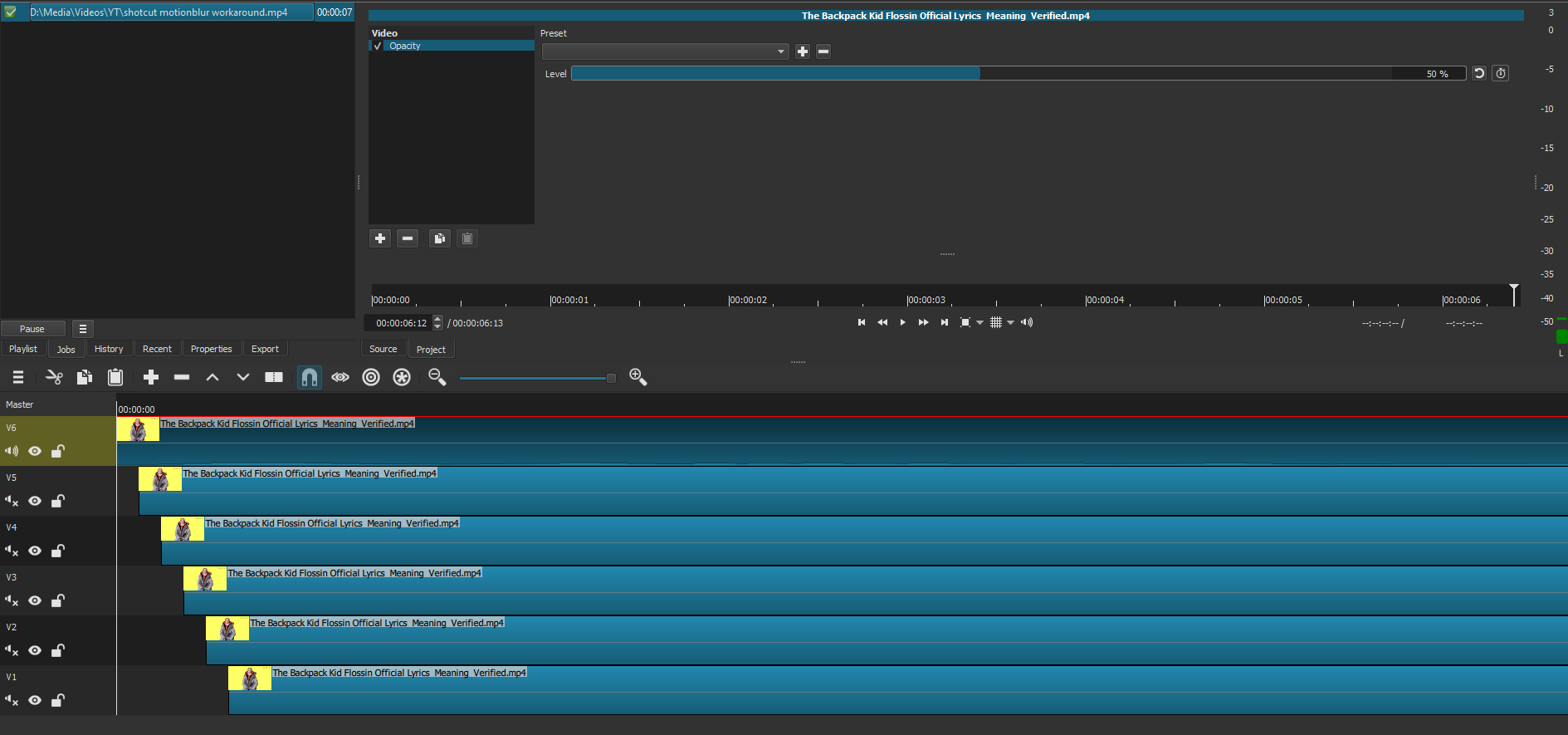This screenshot has width=1568, height=735.
Task: Toggle scrub while dragging
Action: tap(340, 378)
